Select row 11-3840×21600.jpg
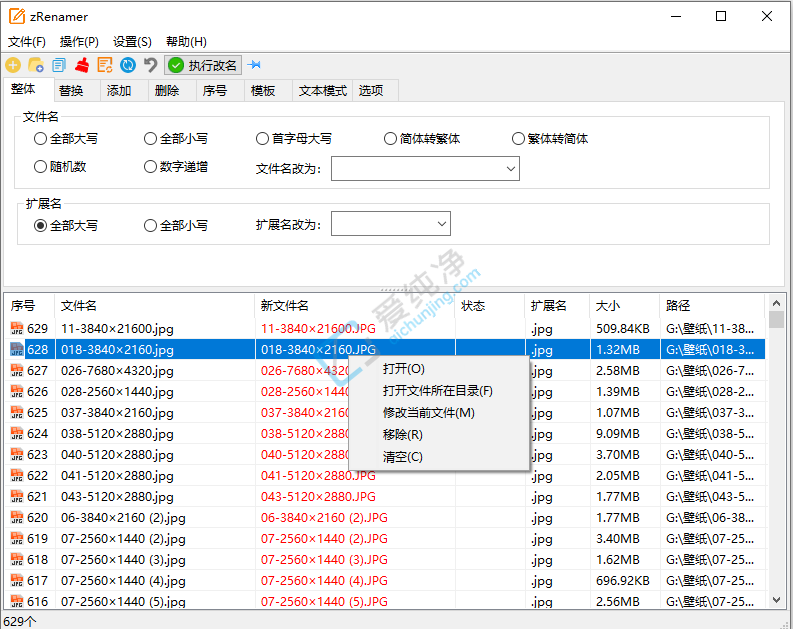The image size is (793, 629). (x=384, y=329)
